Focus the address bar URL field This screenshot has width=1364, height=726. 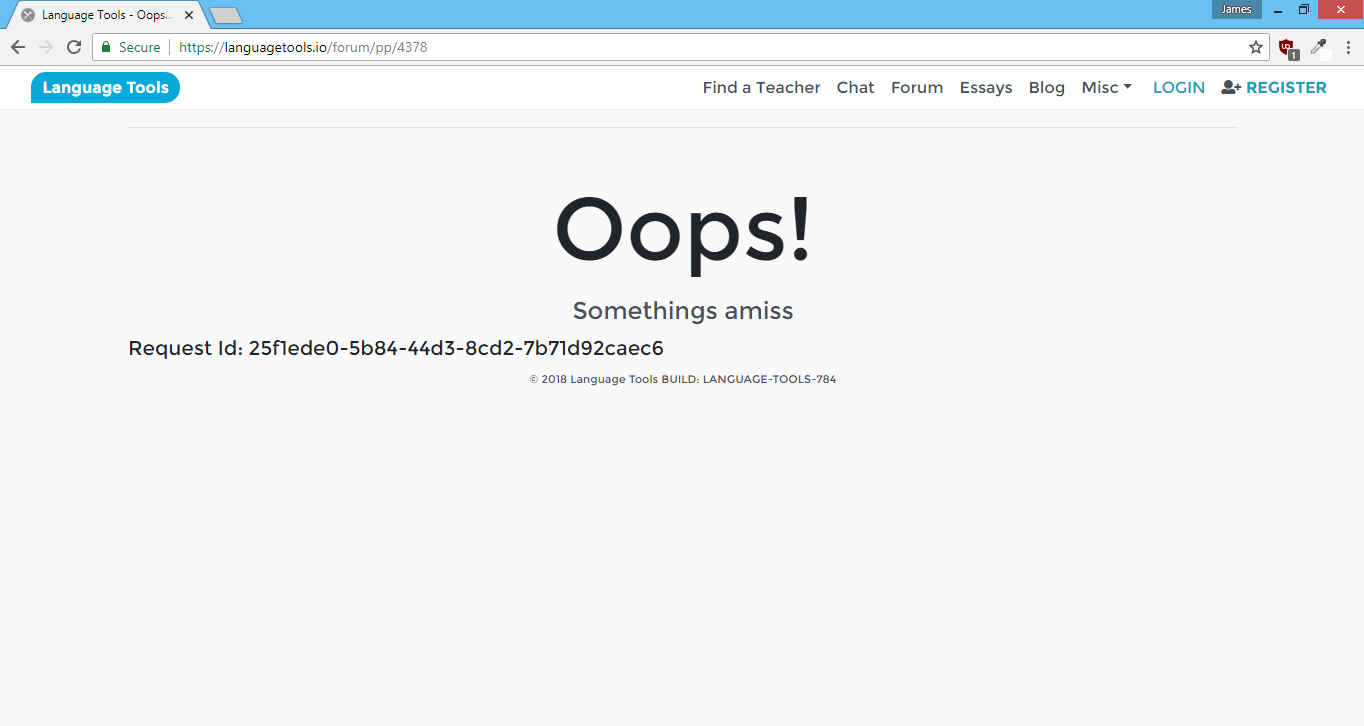pyautogui.click(x=700, y=47)
